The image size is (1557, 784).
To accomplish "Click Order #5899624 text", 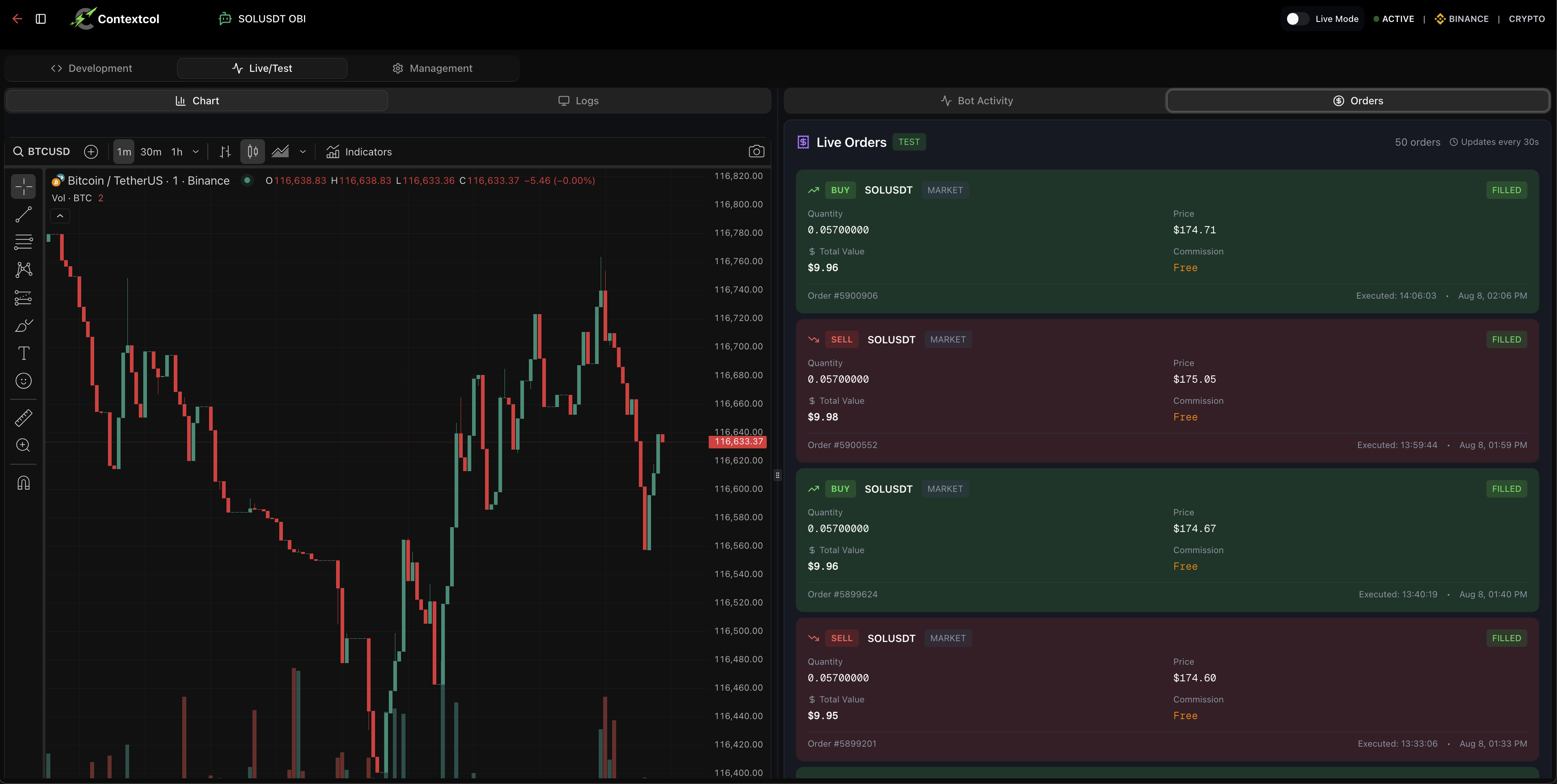I will point(843,595).
